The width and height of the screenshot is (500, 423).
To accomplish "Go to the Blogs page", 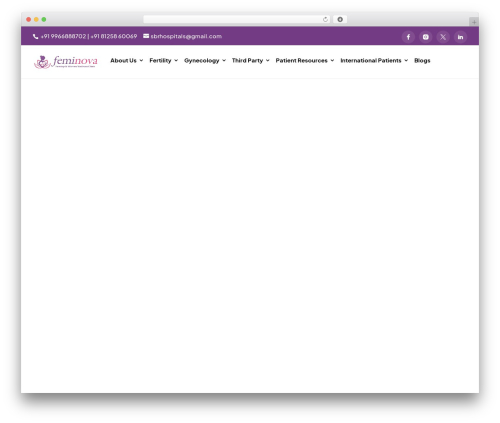I will 422,61.
